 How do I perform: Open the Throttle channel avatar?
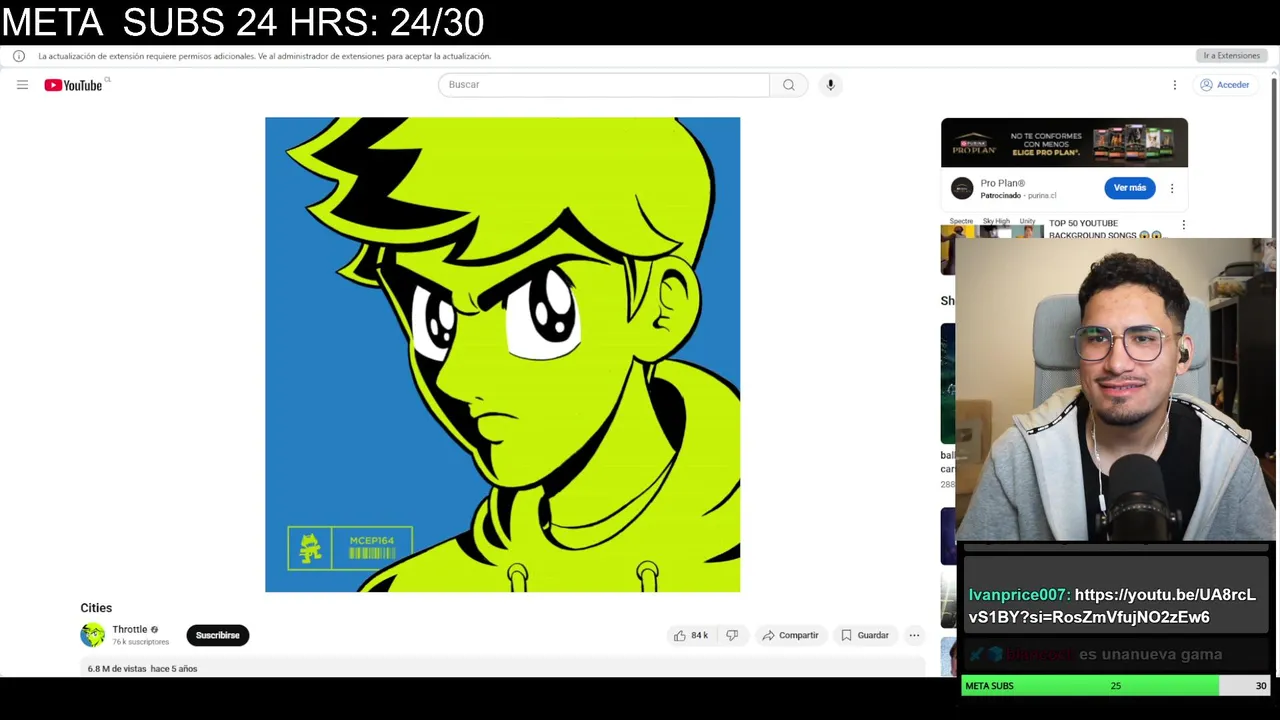coord(93,635)
